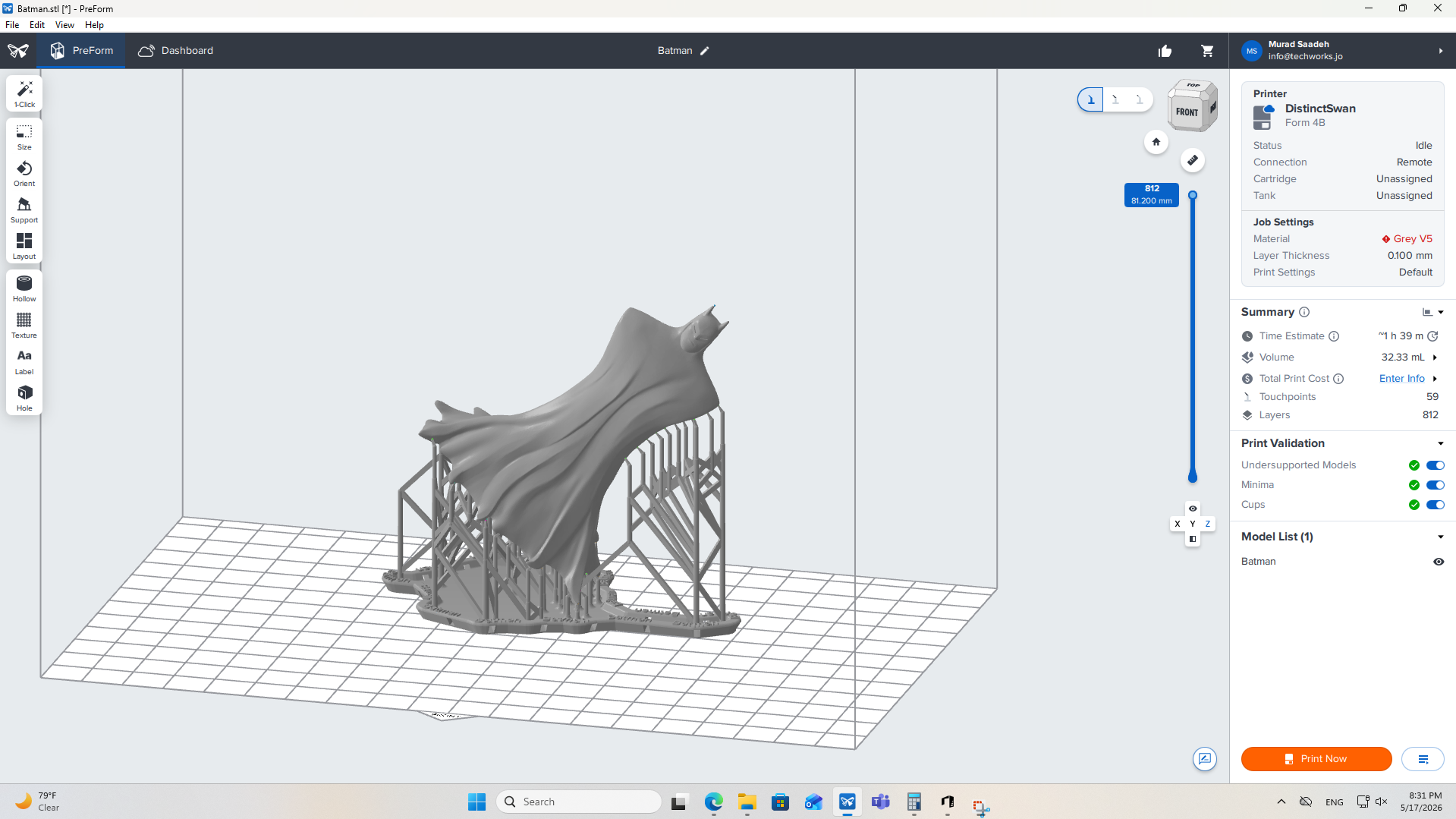Toggle Cups validation switch
Screen dimensions: 1456x819
(x=1435, y=505)
